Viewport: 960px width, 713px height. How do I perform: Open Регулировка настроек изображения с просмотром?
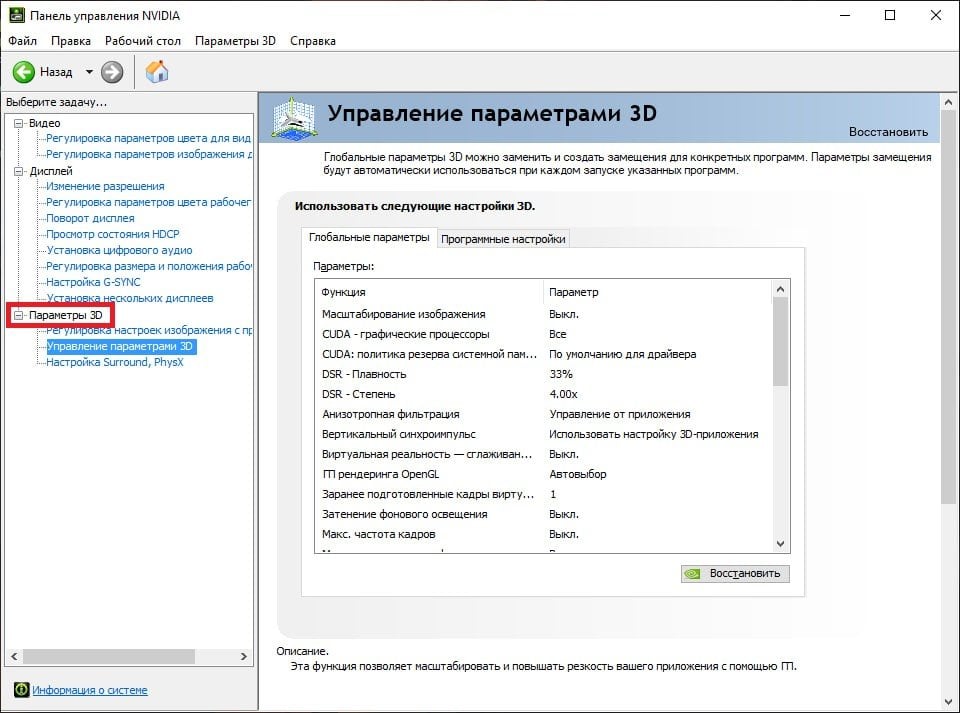(149, 330)
